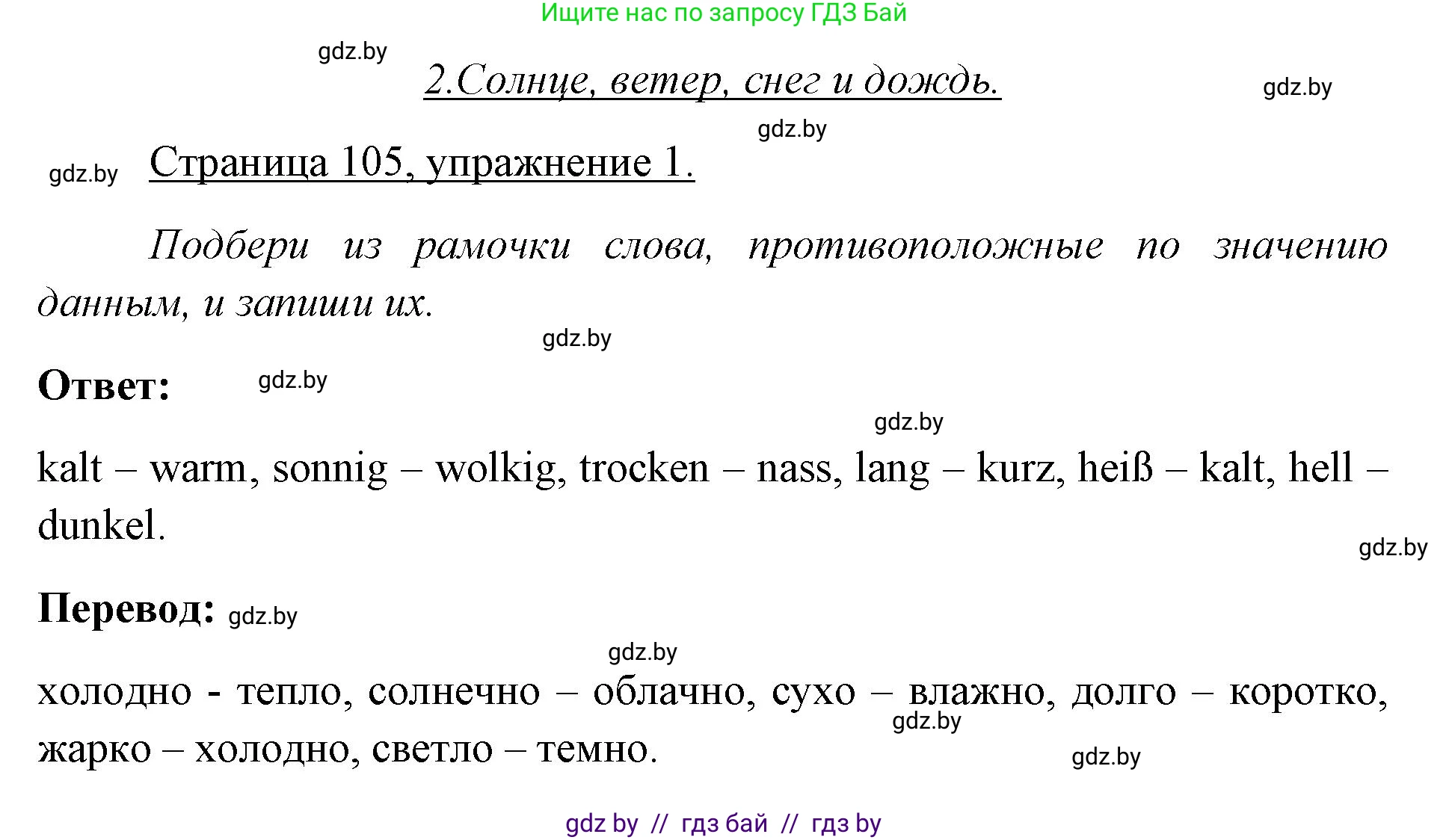Image resolution: width=1449 pixels, height=840 pixels.
Task: Select the gdz.by watermark above the Russian translation
Action: (642, 652)
